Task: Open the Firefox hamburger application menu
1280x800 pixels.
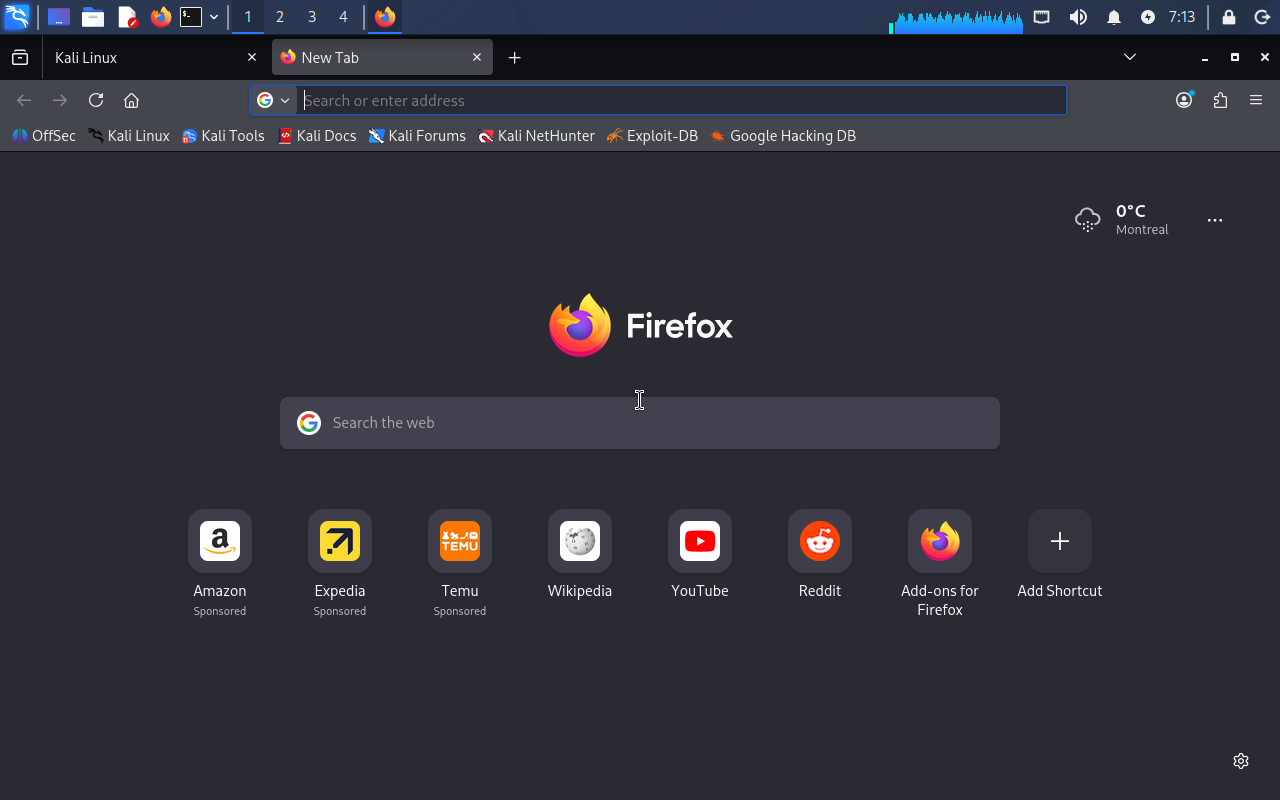Action: pos(1256,100)
